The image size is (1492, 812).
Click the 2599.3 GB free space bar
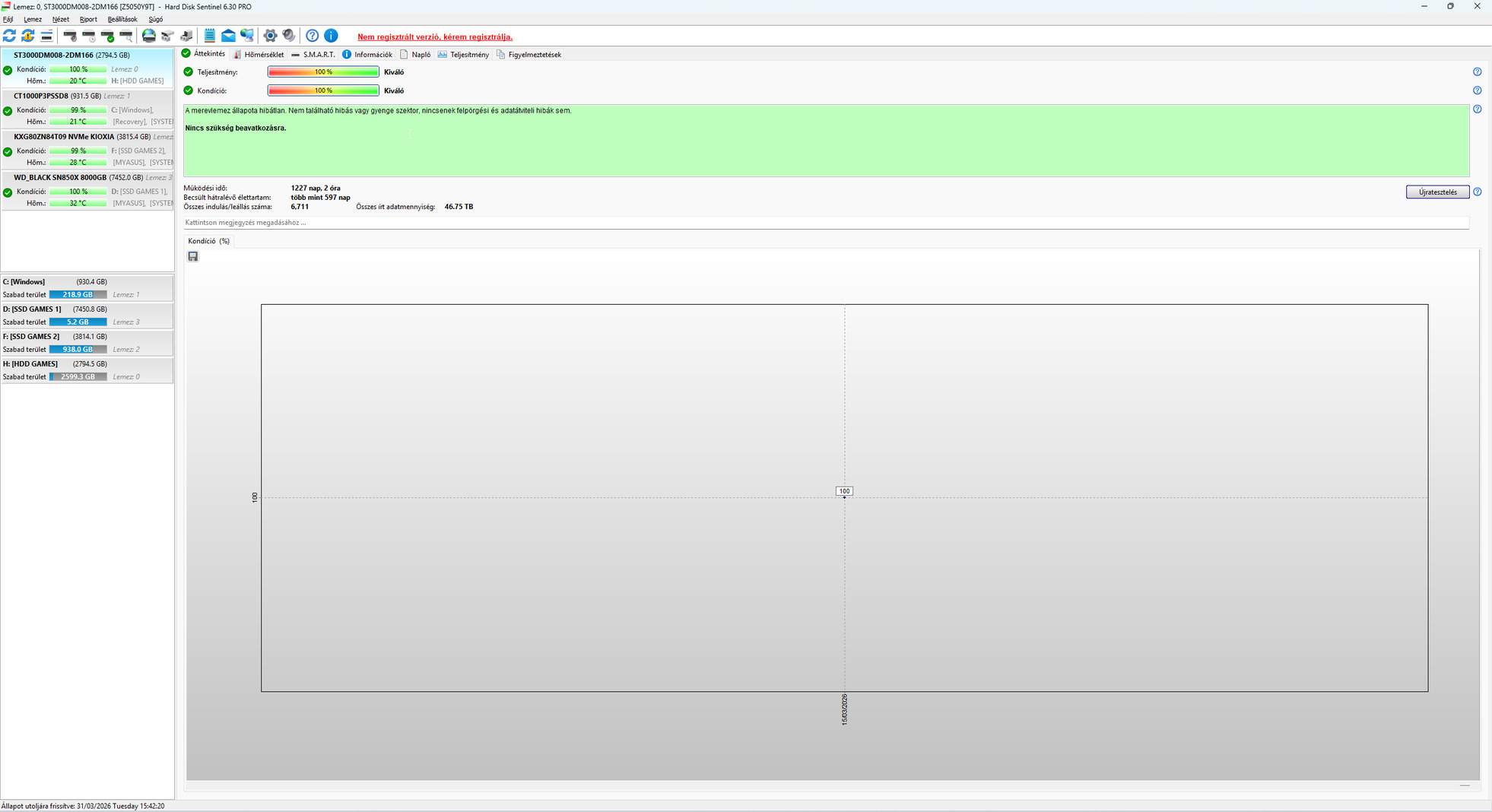[x=78, y=377]
